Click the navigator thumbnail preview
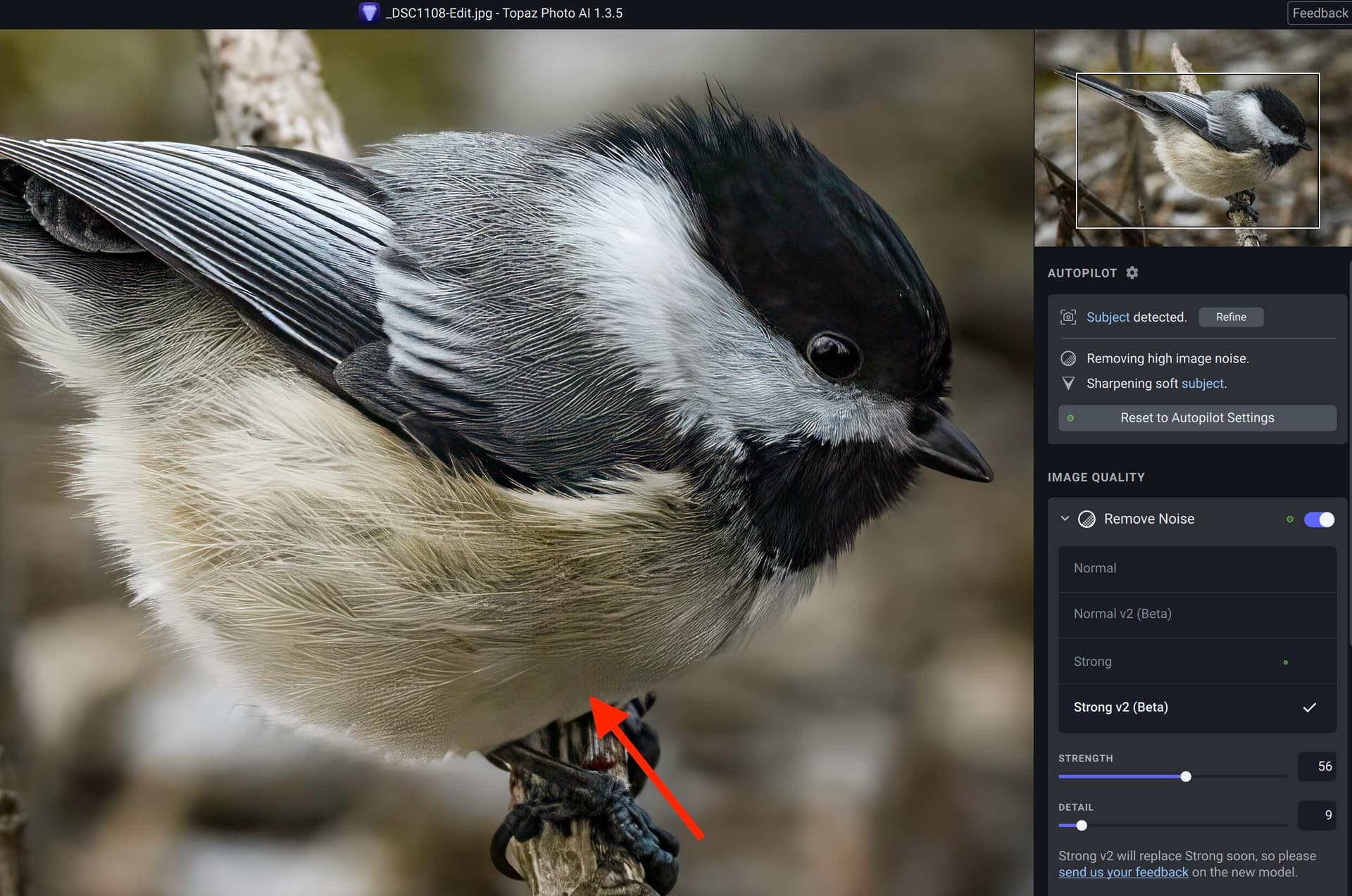This screenshot has width=1352, height=896. pos(1192,138)
